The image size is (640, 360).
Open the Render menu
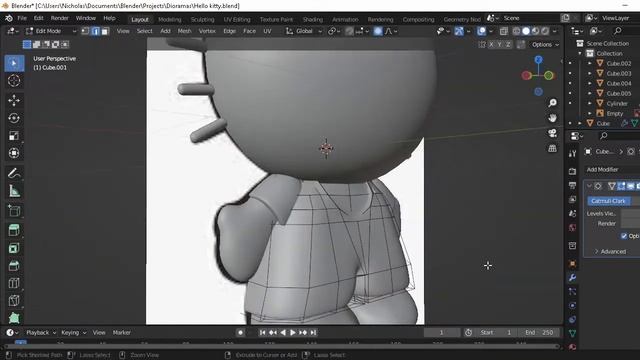pos(60,18)
